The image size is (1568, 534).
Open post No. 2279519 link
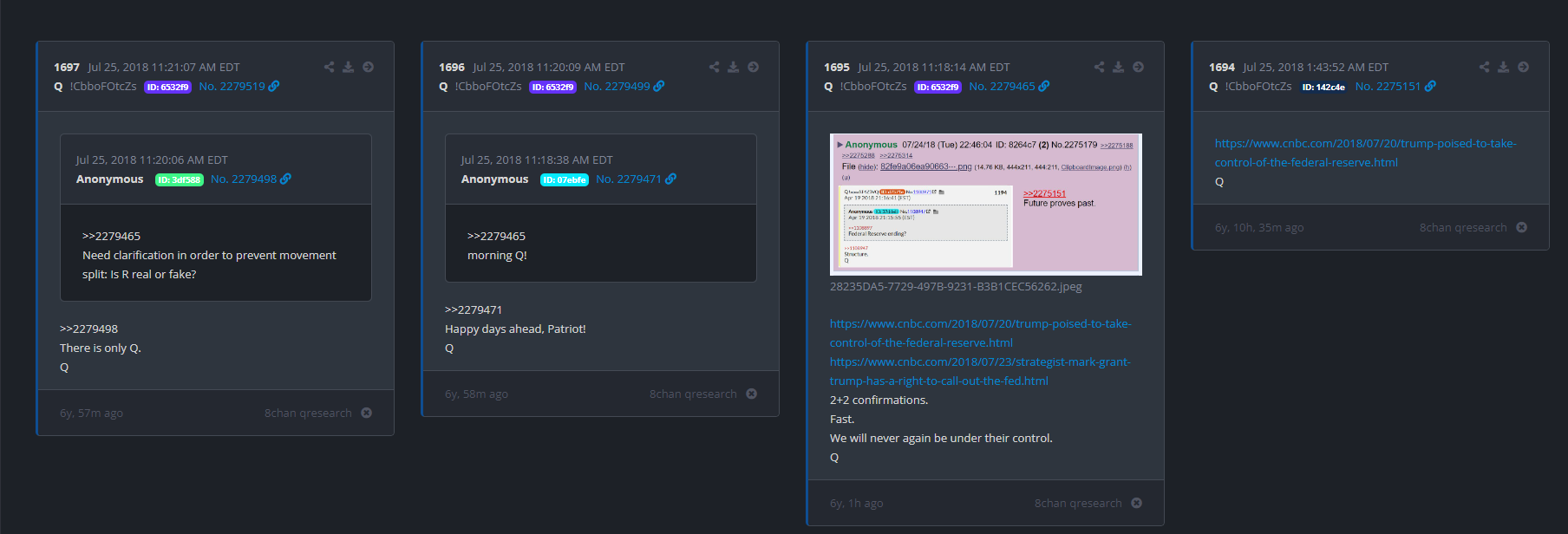[x=232, y=86]
